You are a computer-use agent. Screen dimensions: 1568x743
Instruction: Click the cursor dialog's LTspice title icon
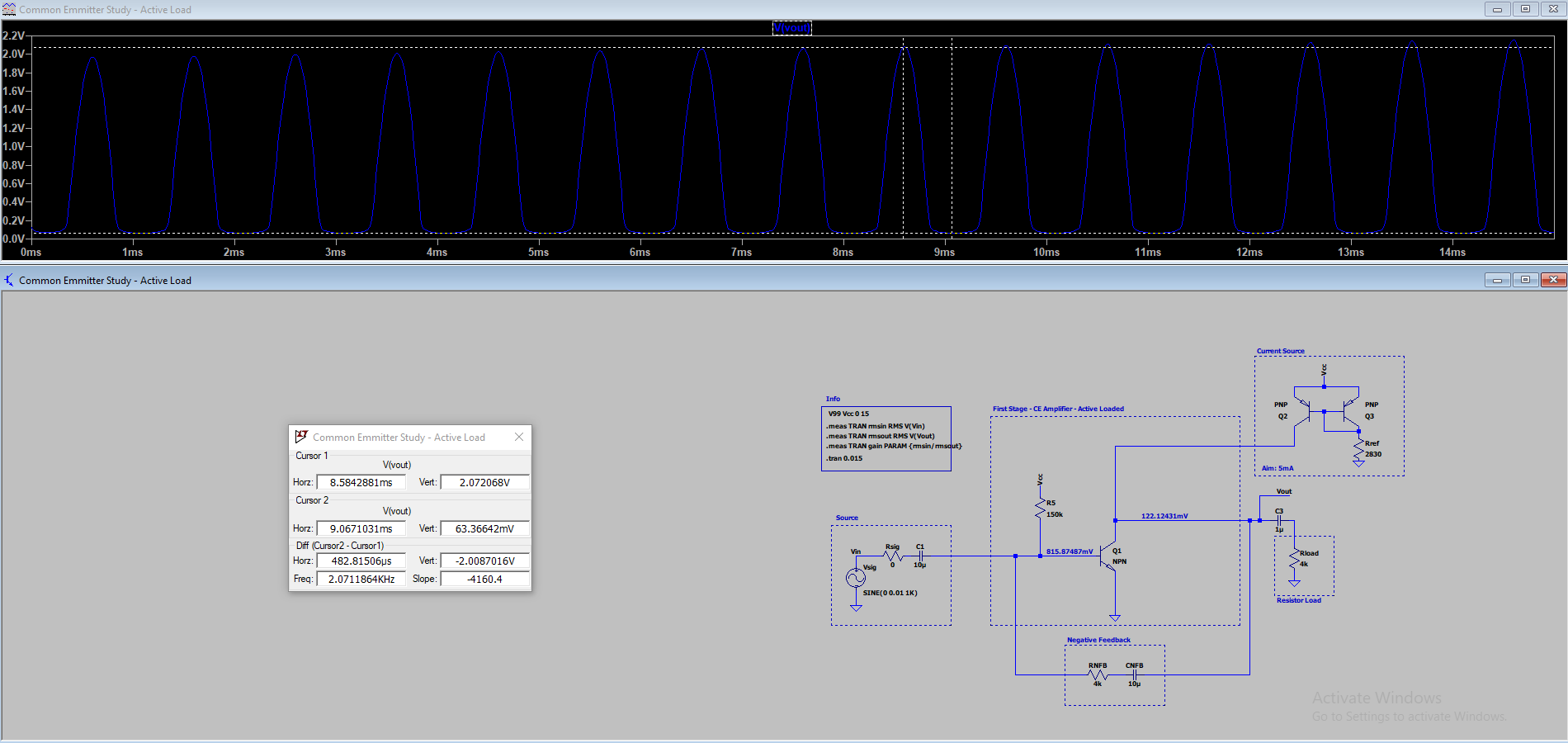click(301, 437)
